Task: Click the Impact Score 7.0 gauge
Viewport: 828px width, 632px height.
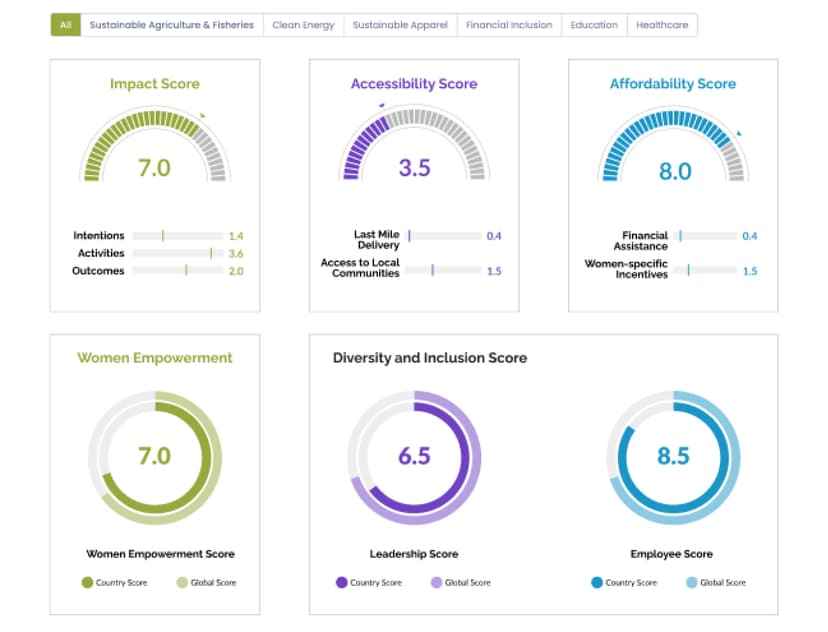Action: click(155, 145)
